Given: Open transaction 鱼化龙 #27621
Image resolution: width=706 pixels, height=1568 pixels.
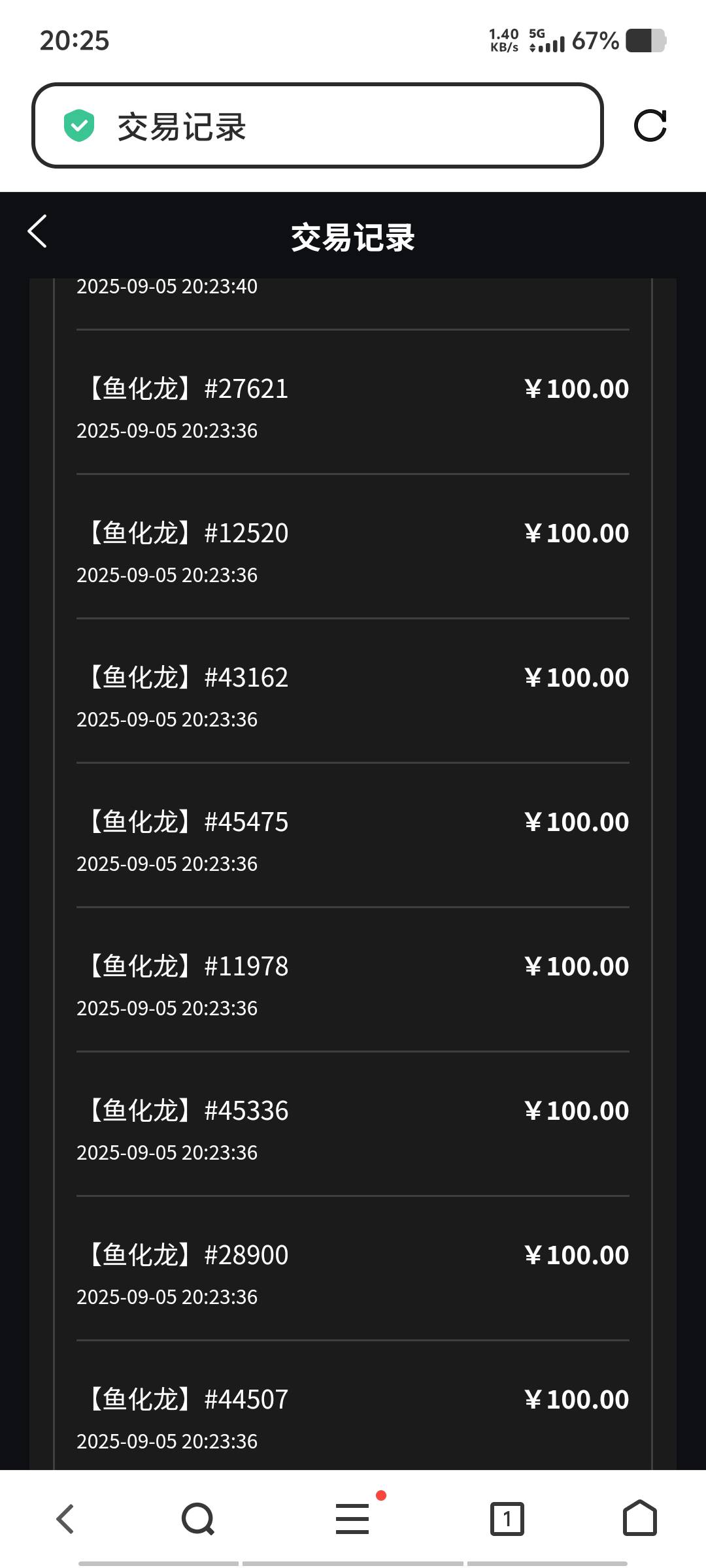Looking at the screenshot, I should click(x=353, y=402).
